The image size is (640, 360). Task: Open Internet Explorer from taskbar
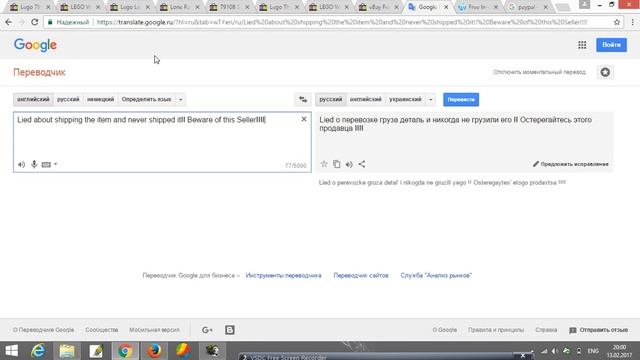pyautogui.click(x=38, y=351)
